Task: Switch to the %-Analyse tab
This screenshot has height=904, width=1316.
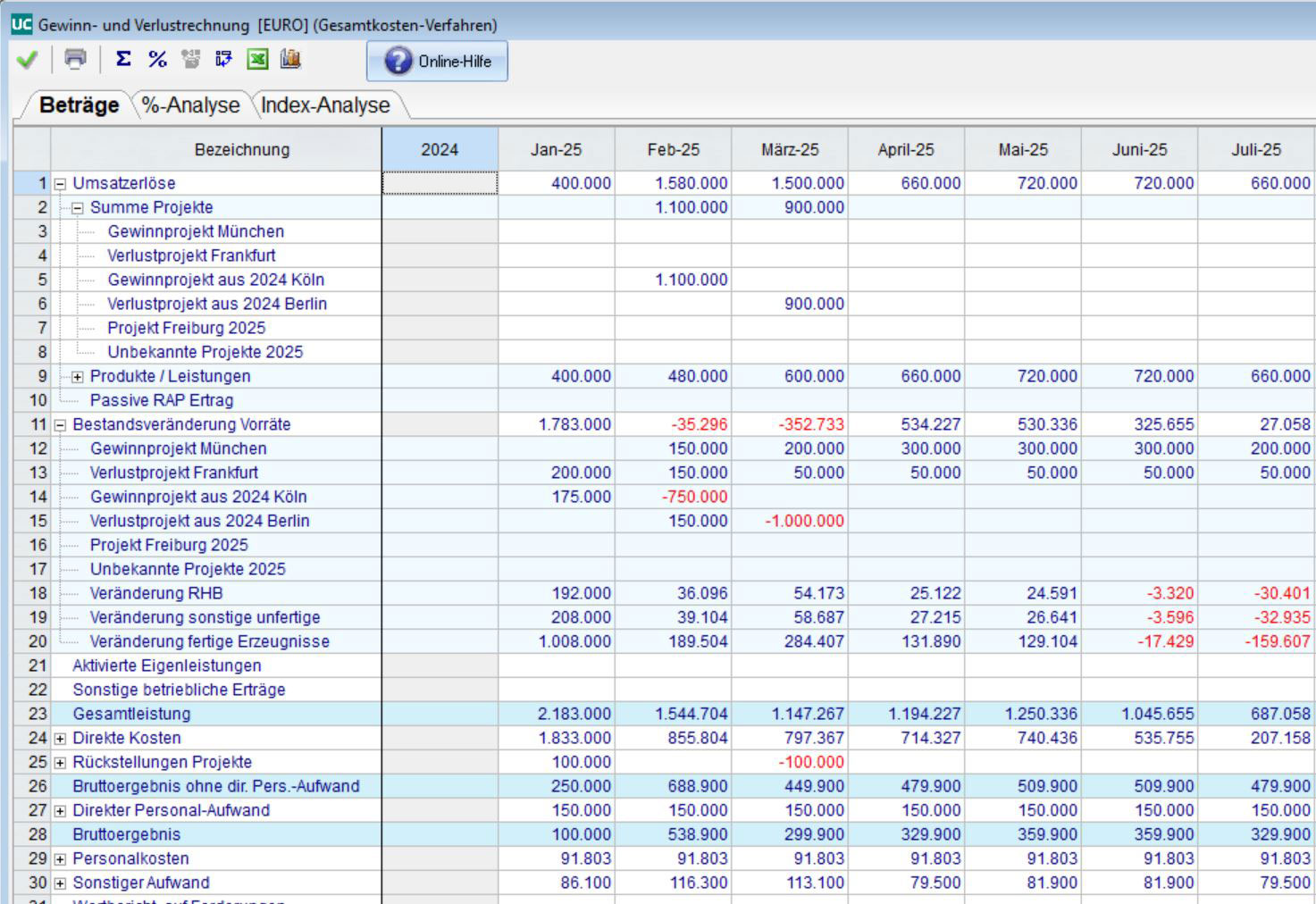Action: pyautogui.click(x=190, y=105)
